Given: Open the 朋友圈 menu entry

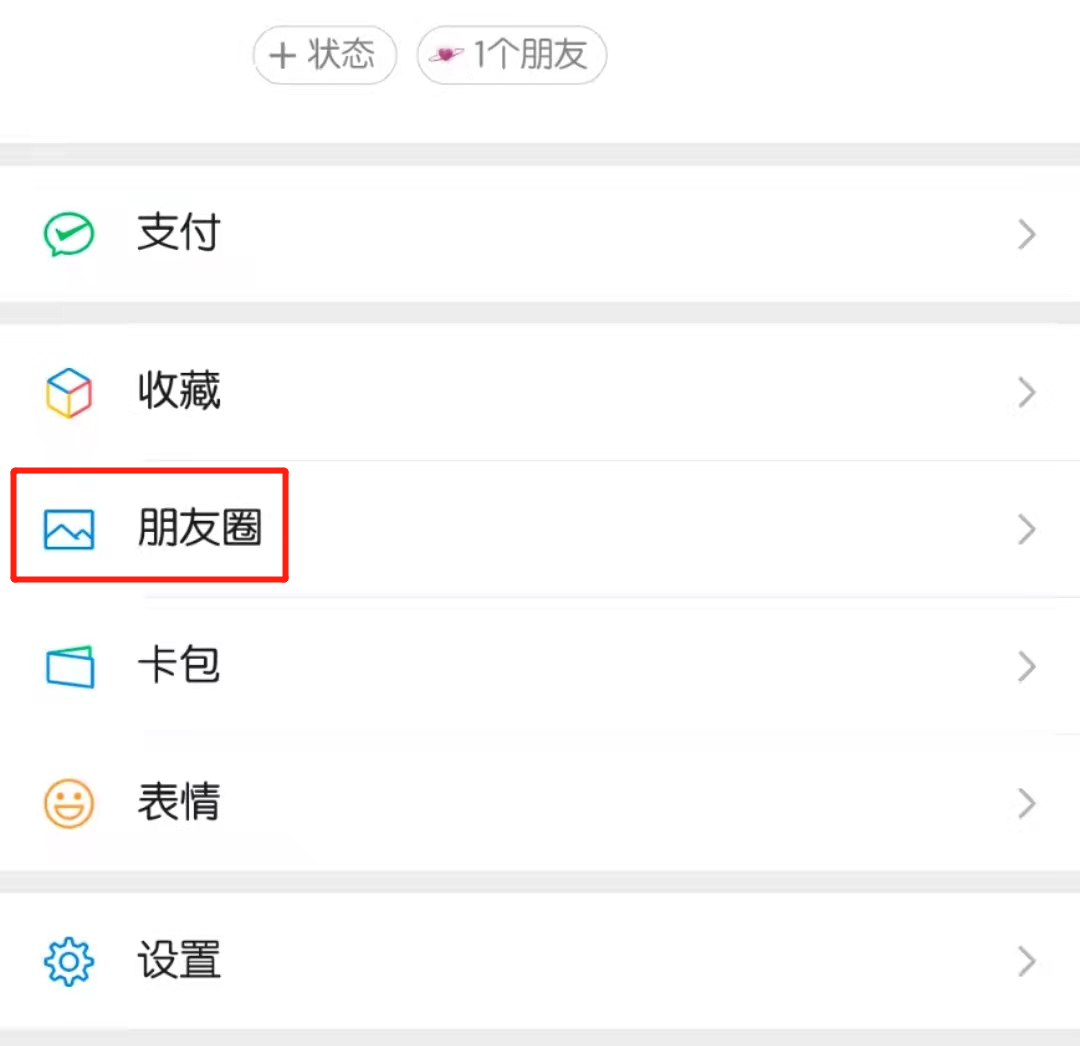Looking at the screenshot, I should pyautogui.click(x=540, y=529).
